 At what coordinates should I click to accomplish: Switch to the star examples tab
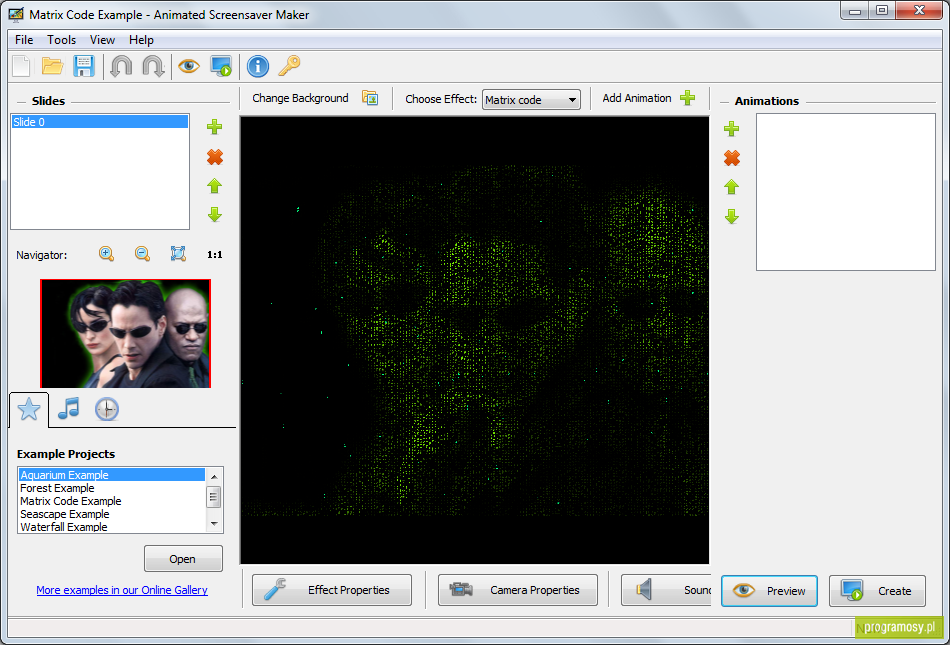(x=29, y=410)
